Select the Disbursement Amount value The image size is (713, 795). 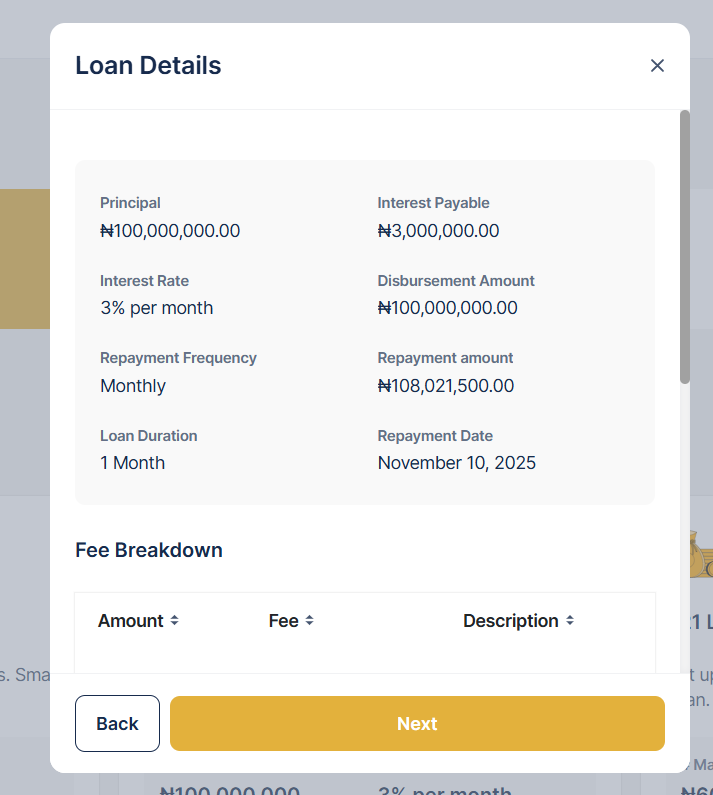pos(448,308)
